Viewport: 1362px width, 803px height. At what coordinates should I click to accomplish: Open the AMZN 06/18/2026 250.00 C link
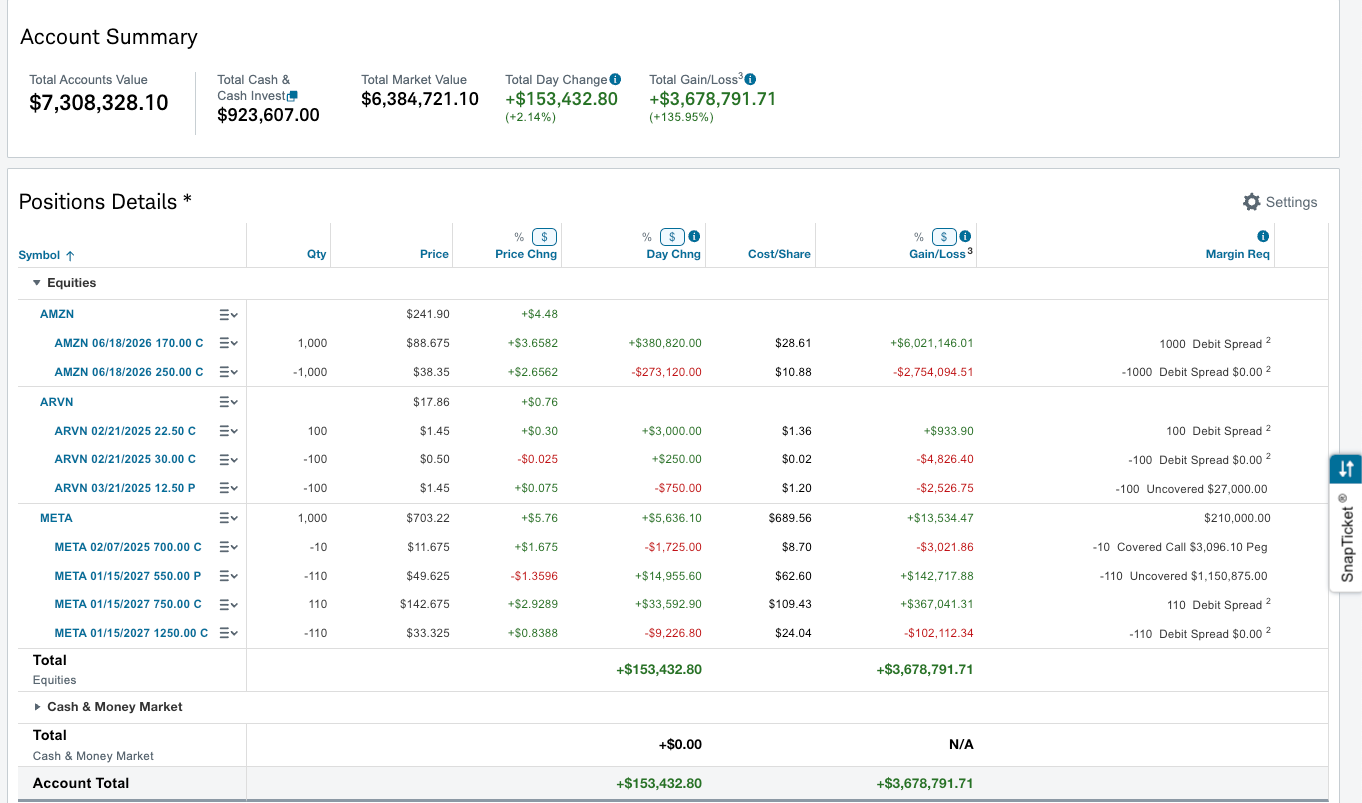pyautogui.click(x=129, y=372)
